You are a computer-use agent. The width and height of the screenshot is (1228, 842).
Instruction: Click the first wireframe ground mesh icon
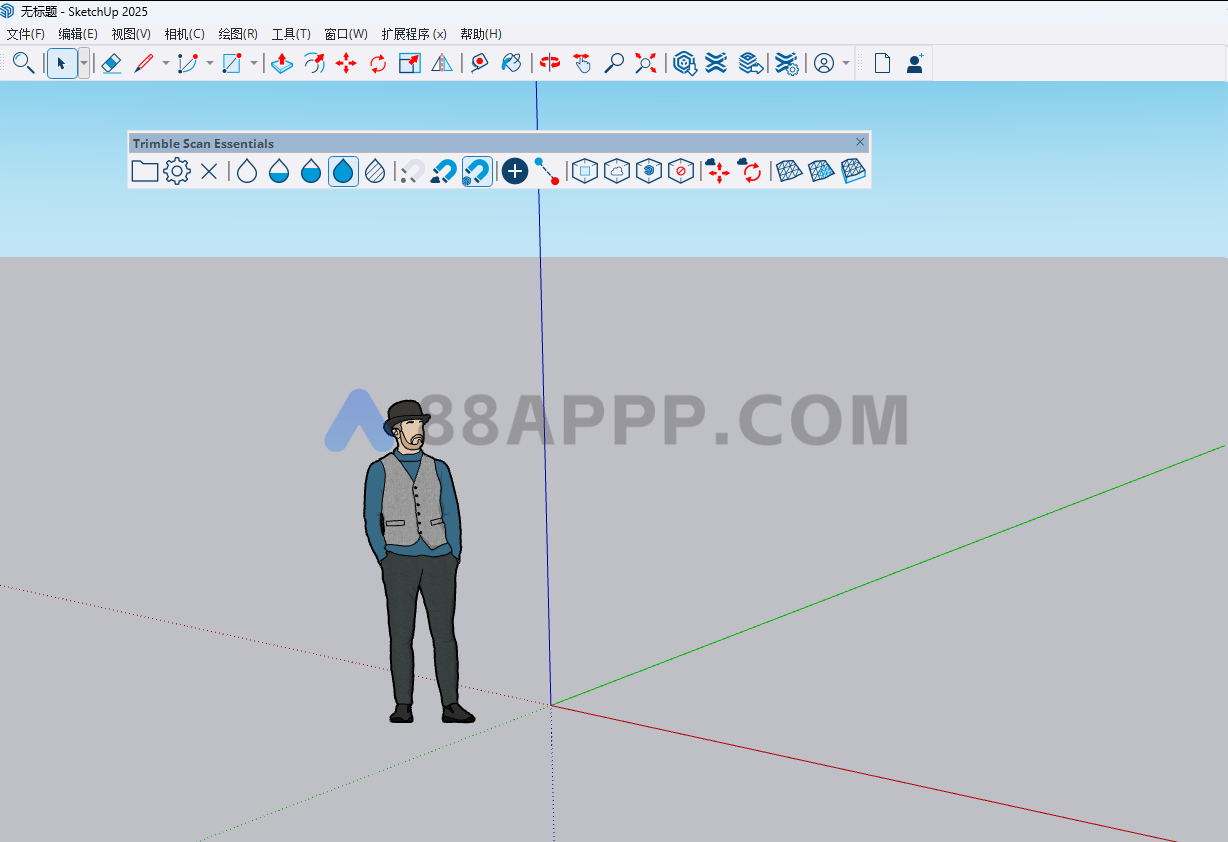(790, 171)
